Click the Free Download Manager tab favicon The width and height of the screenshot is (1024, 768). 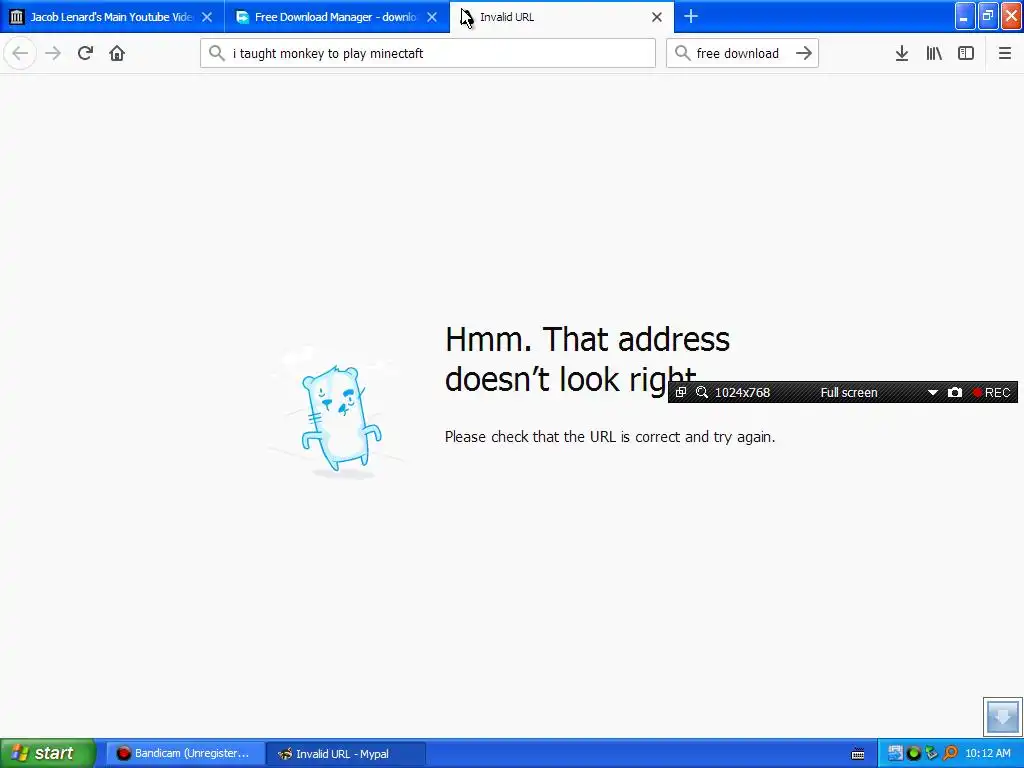(x=242, y=17)
